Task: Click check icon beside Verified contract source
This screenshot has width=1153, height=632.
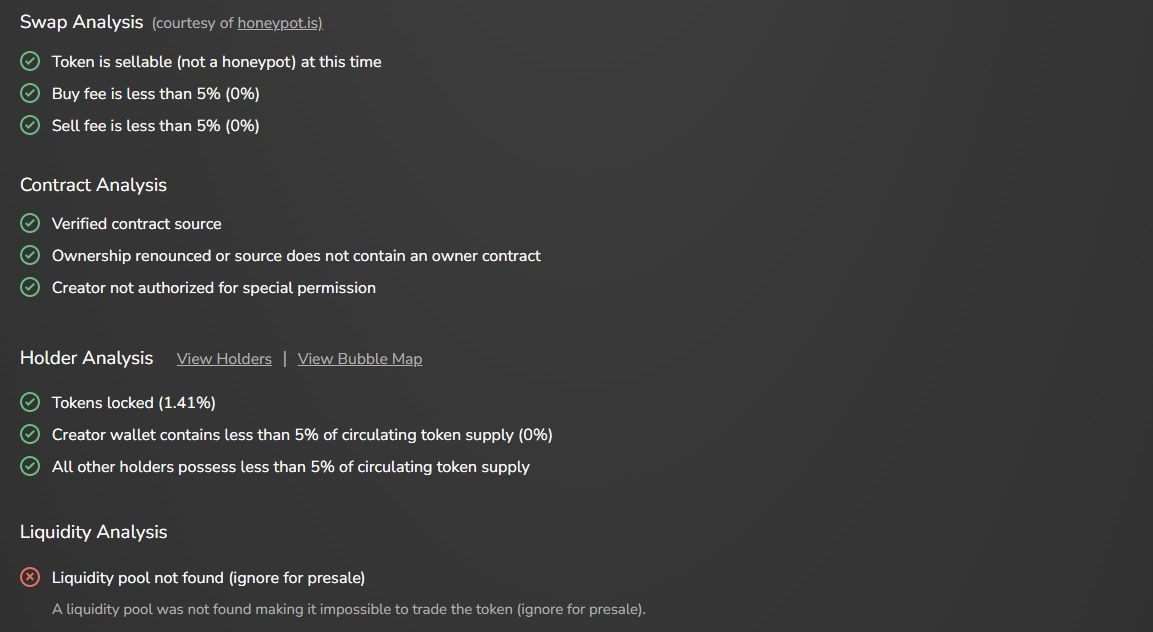Action: [30, 224]
